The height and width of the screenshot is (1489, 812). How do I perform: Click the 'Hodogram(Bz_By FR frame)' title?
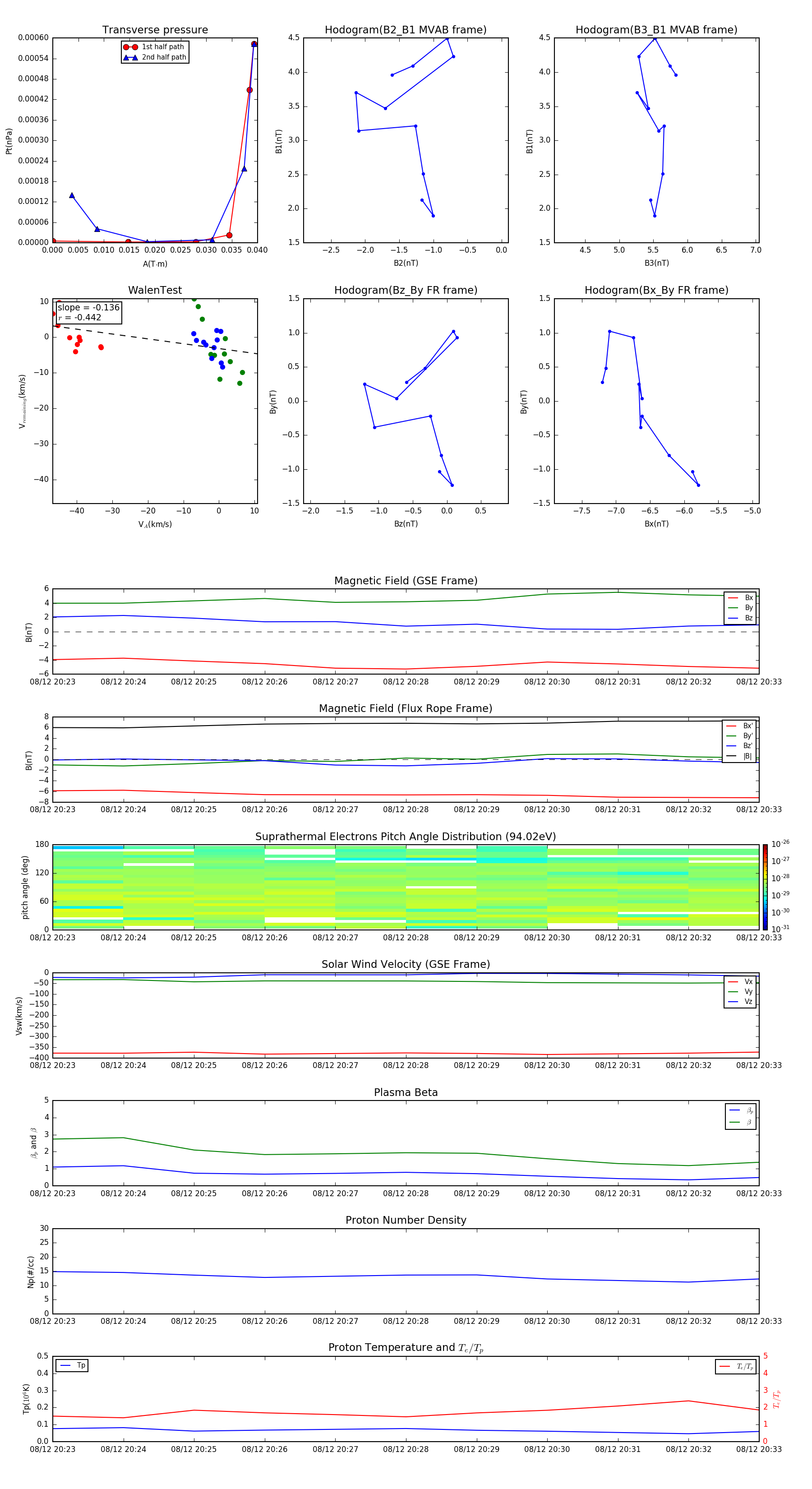coord(406,290)
